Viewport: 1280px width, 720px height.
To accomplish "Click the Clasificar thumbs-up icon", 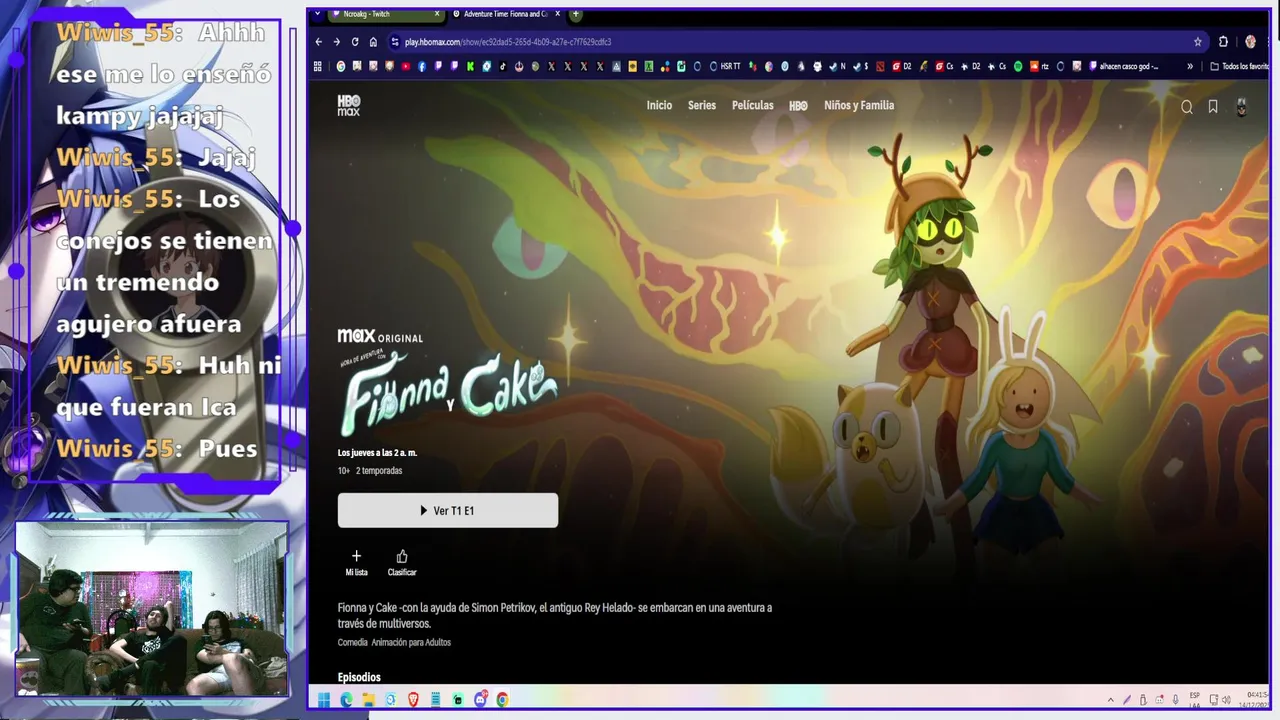I will point(402,556).
